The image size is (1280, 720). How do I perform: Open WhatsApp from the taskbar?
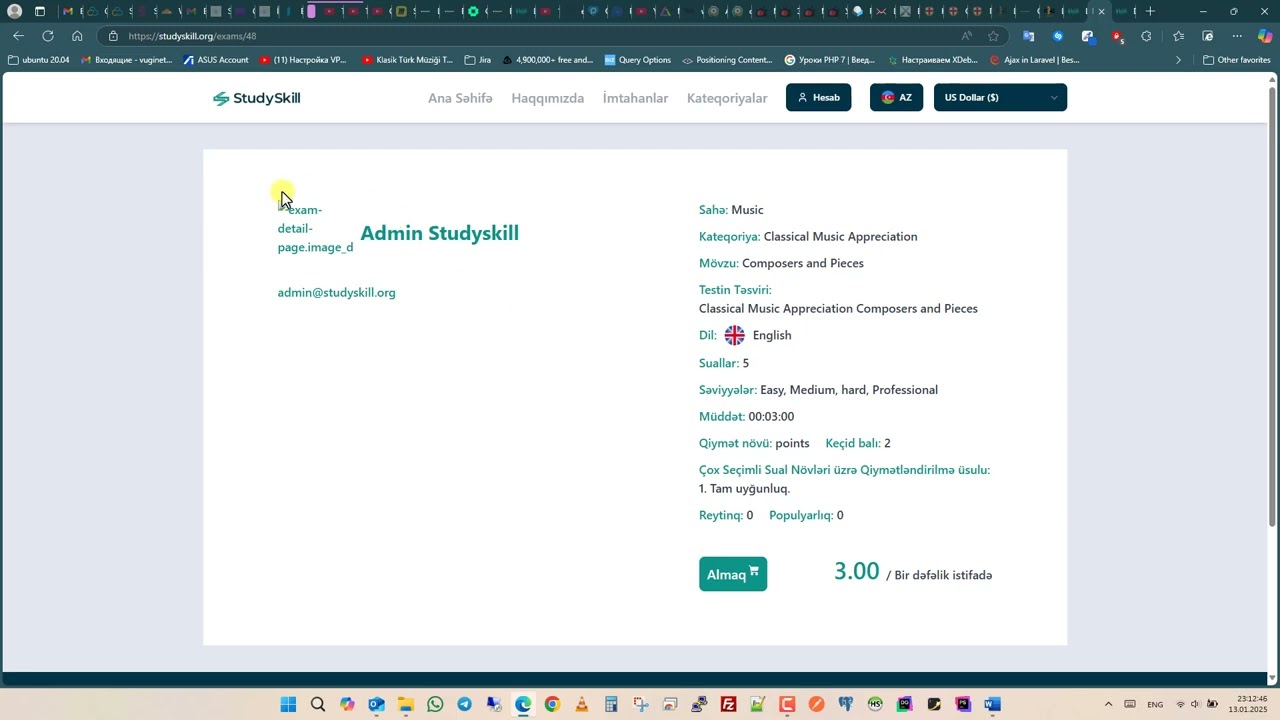click(435, 704)
